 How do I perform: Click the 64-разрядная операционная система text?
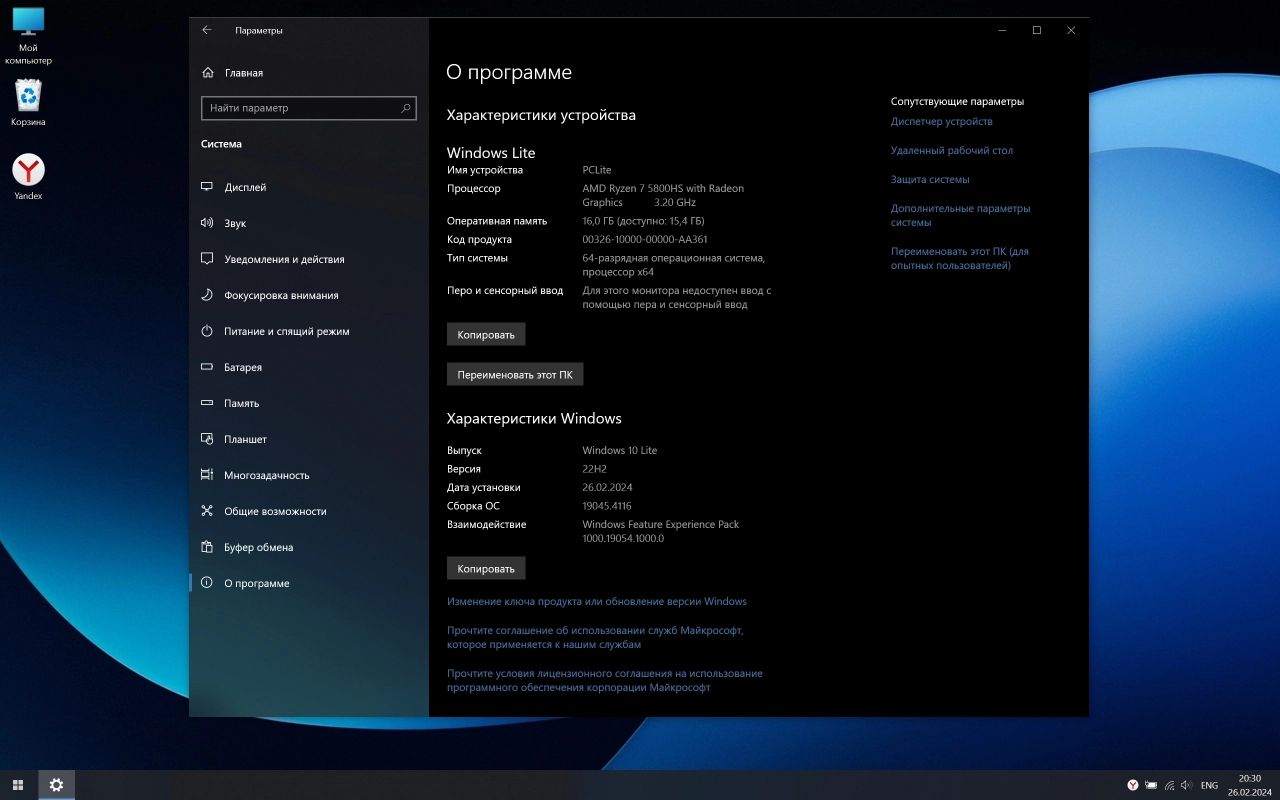[x=674, y=264]
